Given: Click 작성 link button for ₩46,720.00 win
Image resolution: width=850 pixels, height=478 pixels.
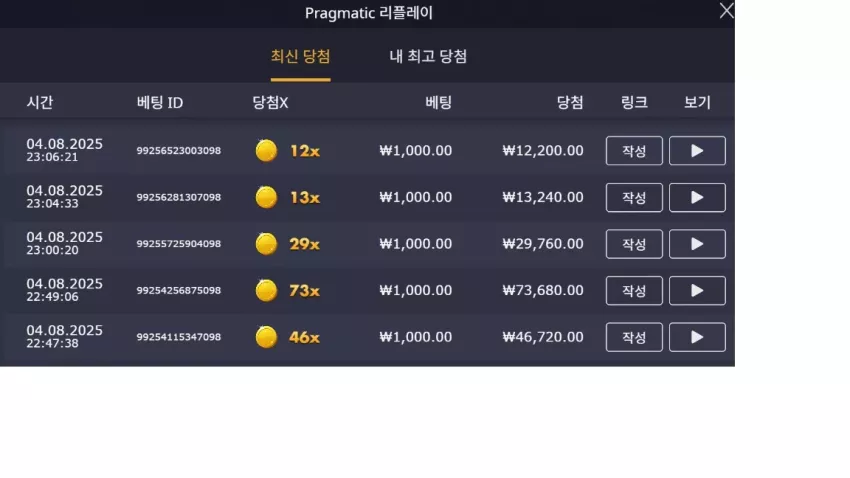Looking at the screenshot, I should [634, 337].
